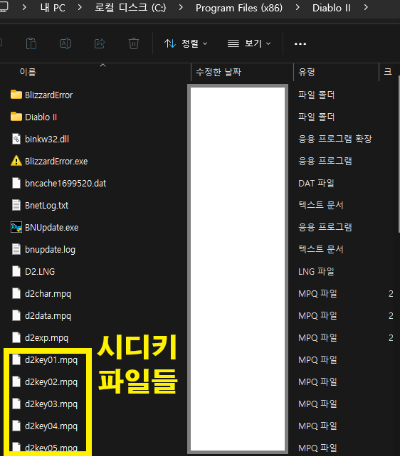Click the file name d2key04.mpq
Viewport: 400px width, 456px height.
[51, 426]
